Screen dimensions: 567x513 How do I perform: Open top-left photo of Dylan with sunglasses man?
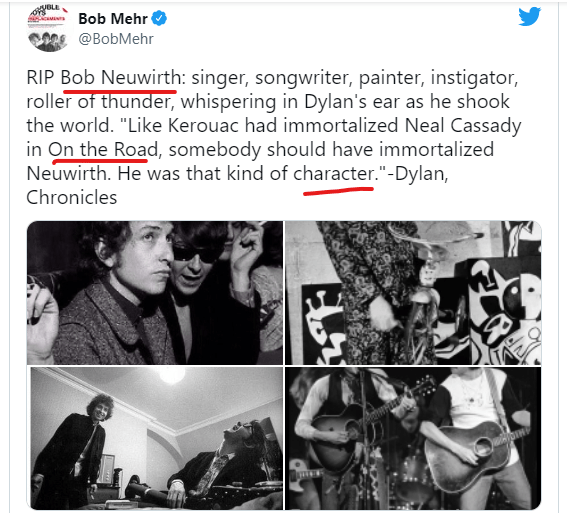click(x=155, y=293)
